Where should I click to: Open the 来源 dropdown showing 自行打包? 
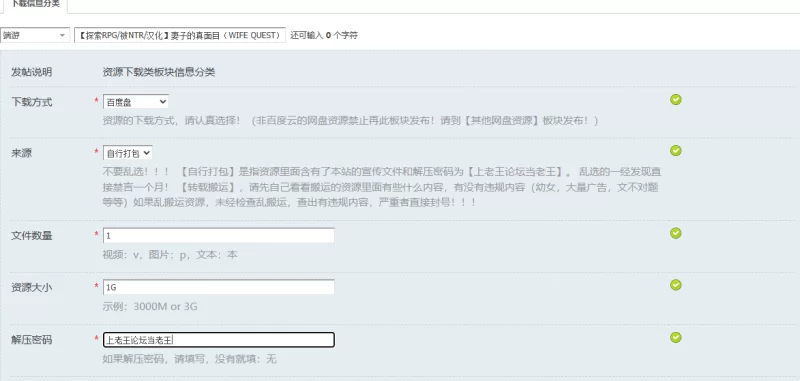[x=128, y=153]
